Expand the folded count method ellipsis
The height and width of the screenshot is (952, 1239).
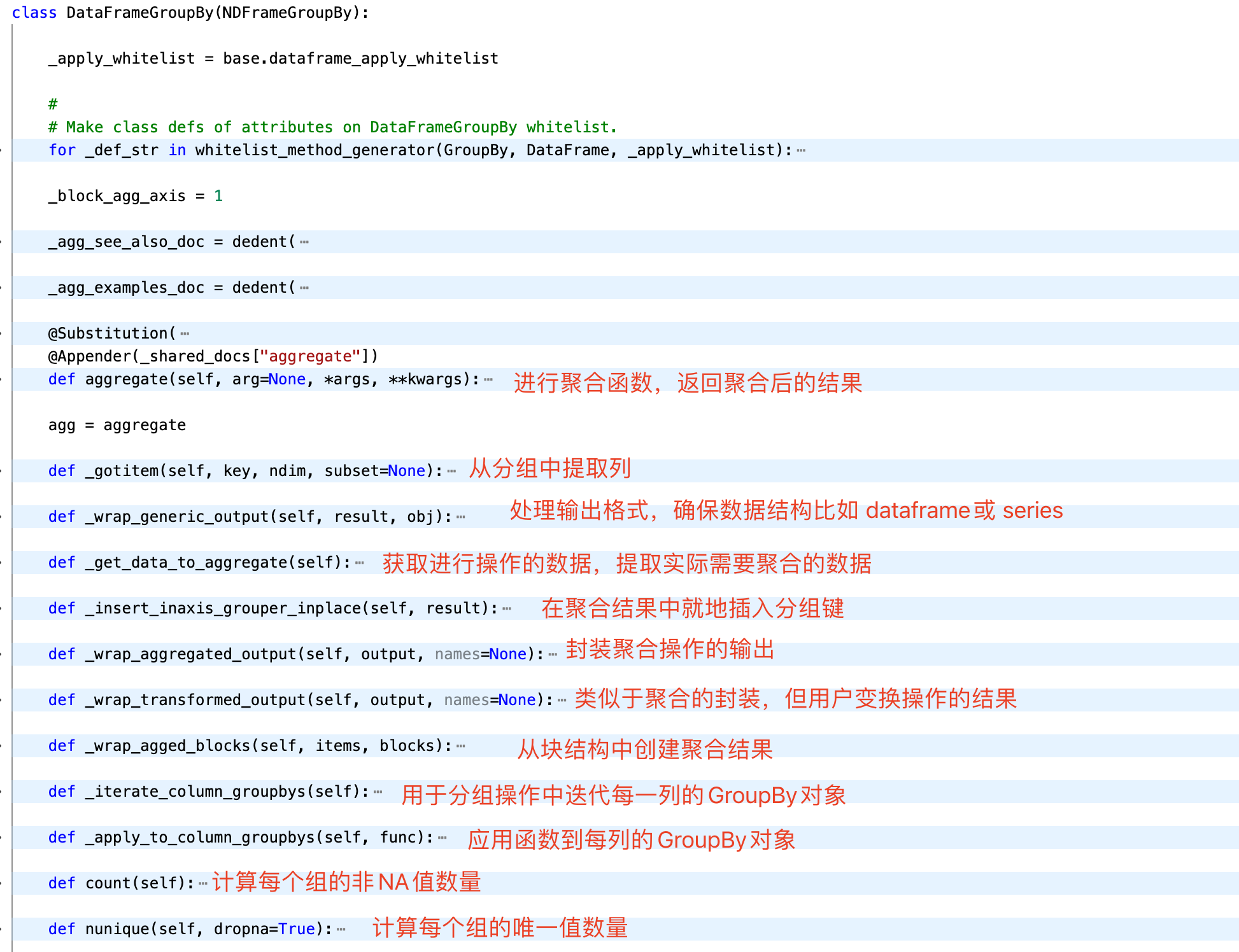click(203, 884)
